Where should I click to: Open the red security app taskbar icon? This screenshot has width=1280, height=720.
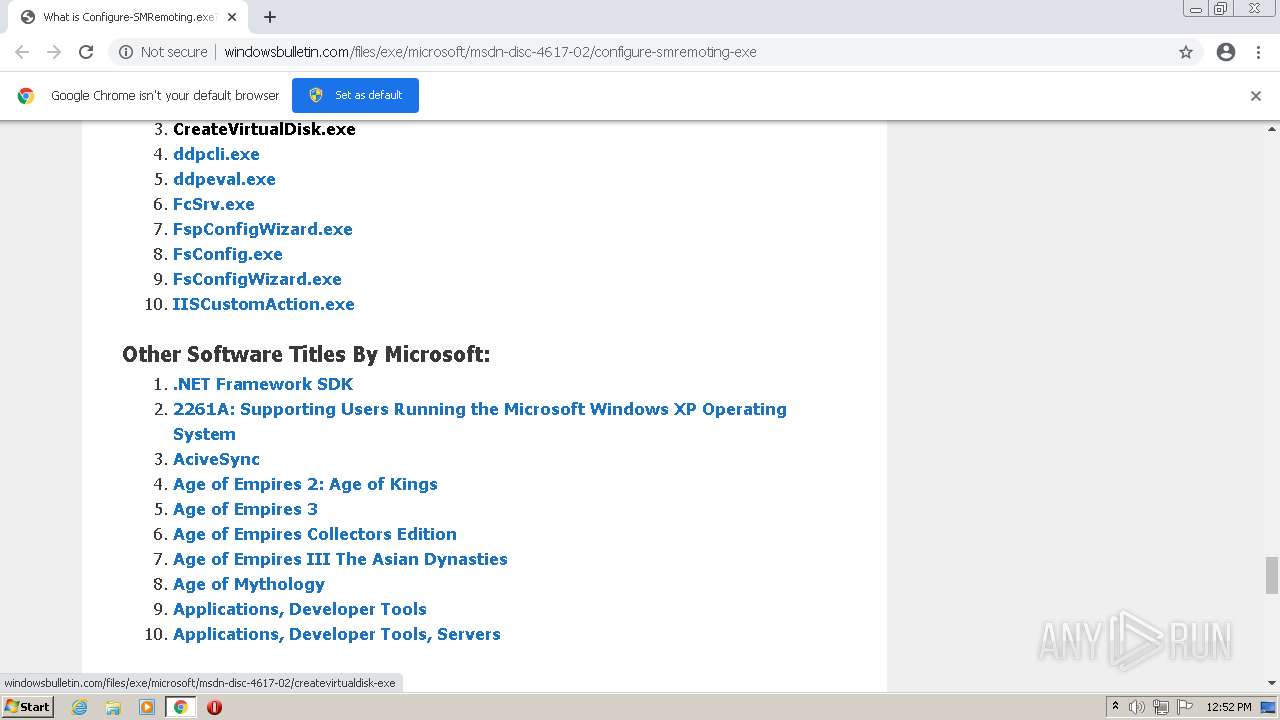[214, 707]
